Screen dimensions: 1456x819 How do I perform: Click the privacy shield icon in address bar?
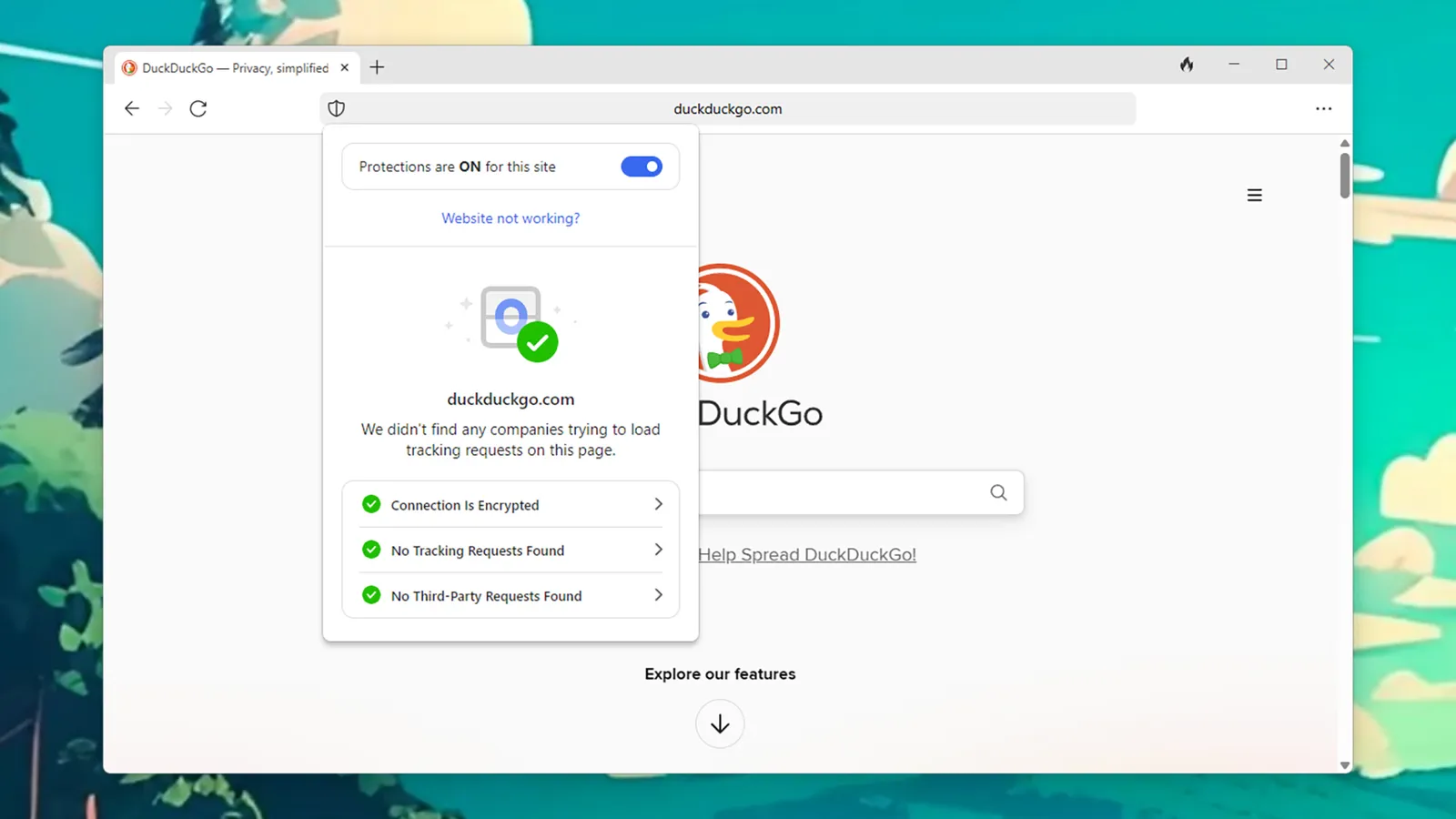[336, 108]
